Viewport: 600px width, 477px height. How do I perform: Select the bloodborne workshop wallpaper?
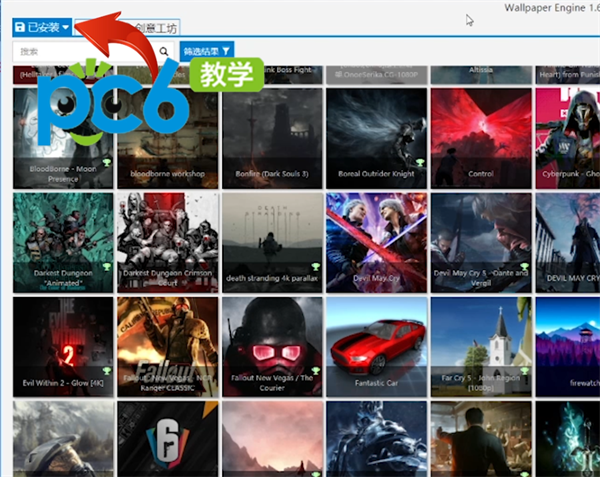tap(168, 138)
